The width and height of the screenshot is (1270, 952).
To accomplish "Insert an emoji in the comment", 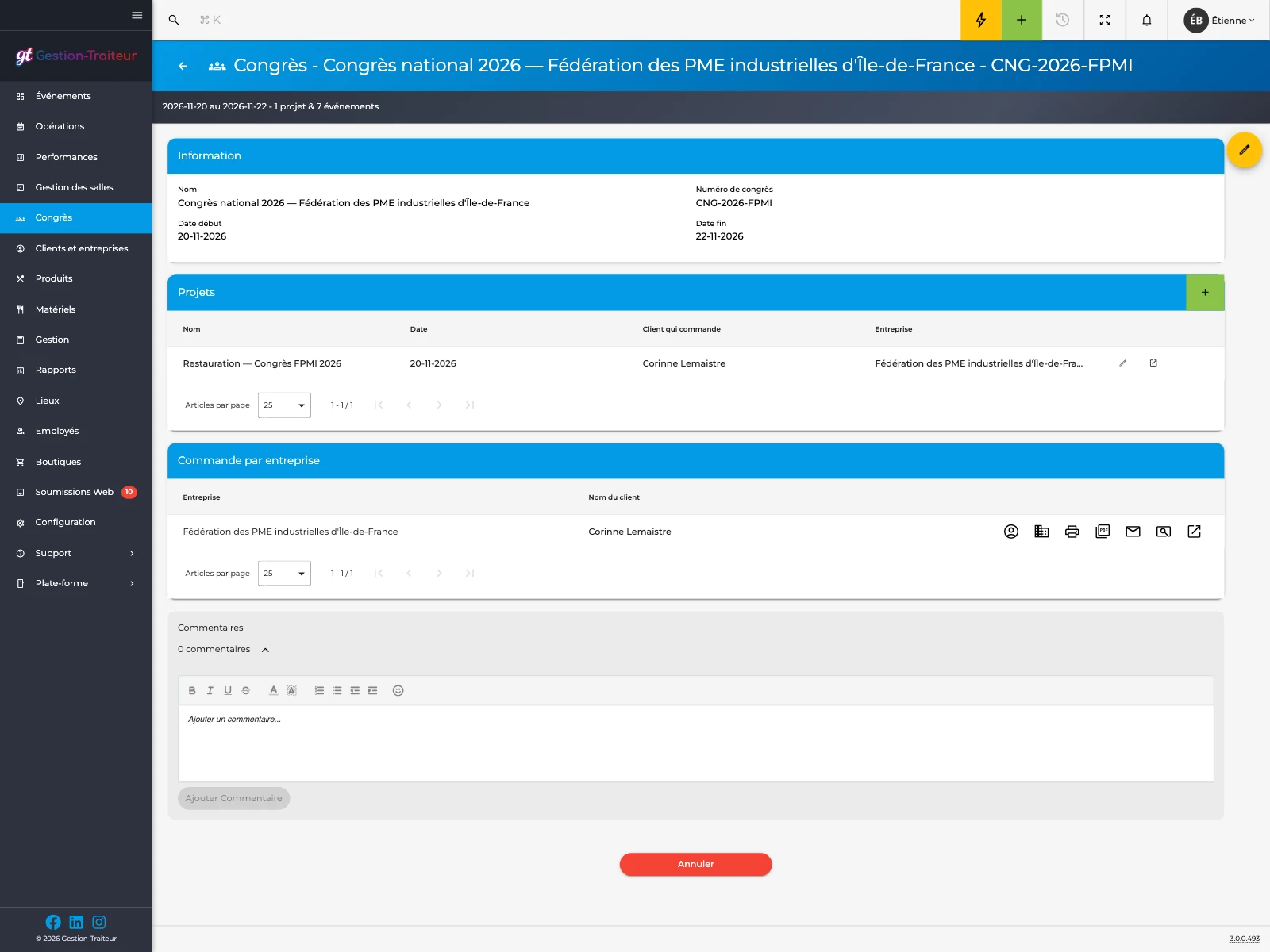I will click(x=398, y=691).
